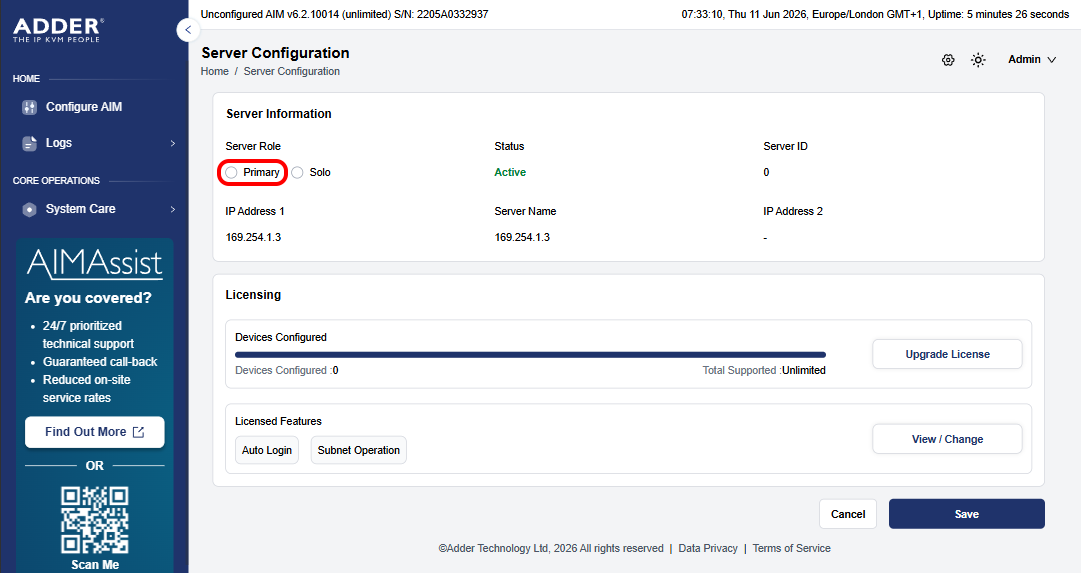Toggle light/dark theme sun icon
The height and width of the screenshot is (573, 1081).
point(978,60)
